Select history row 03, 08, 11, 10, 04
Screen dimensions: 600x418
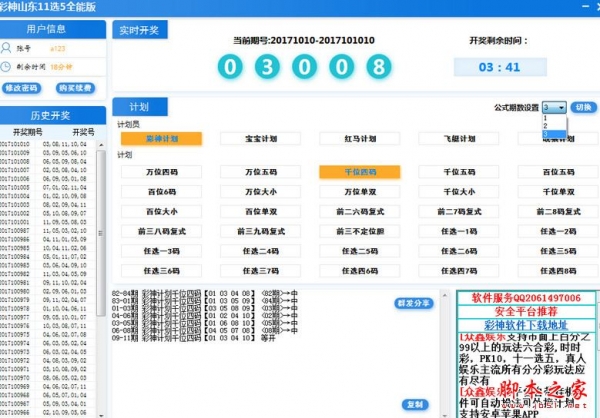(x=48, y=144)
